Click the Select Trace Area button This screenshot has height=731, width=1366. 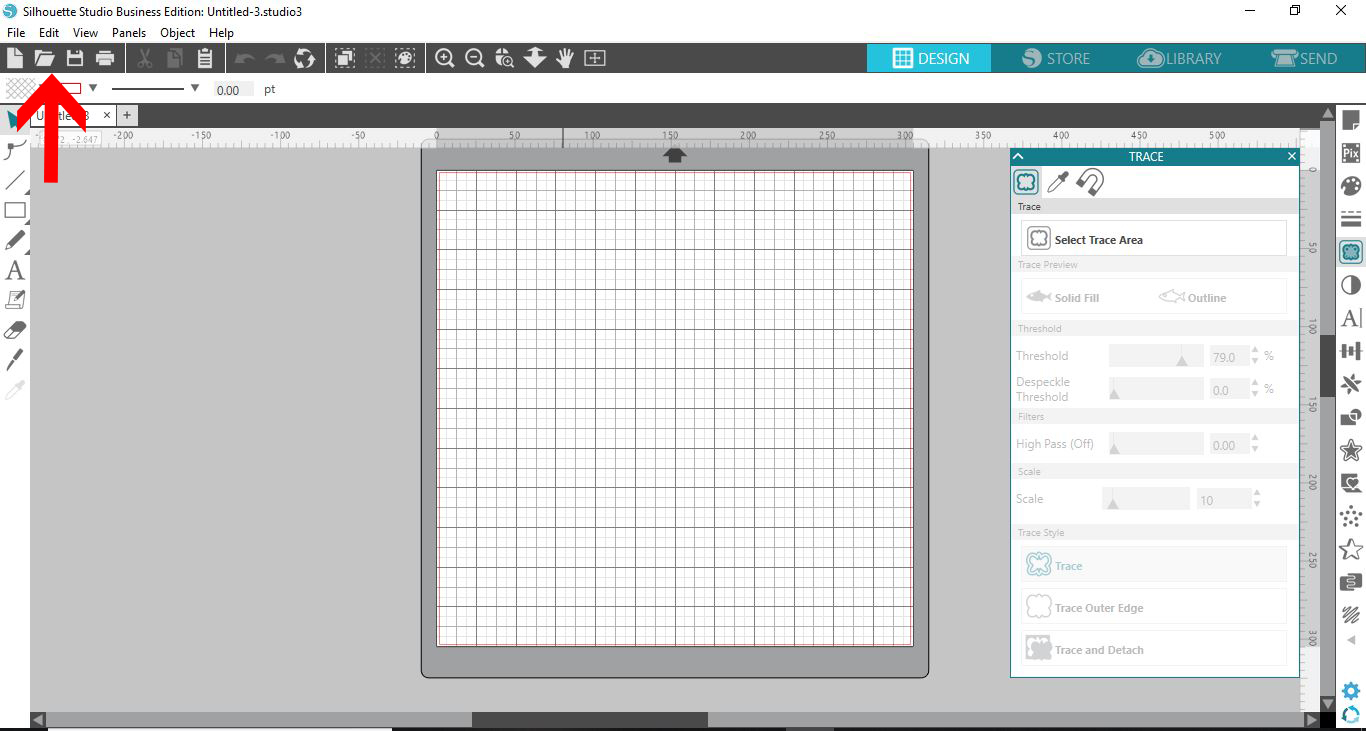coord(1154,239)
